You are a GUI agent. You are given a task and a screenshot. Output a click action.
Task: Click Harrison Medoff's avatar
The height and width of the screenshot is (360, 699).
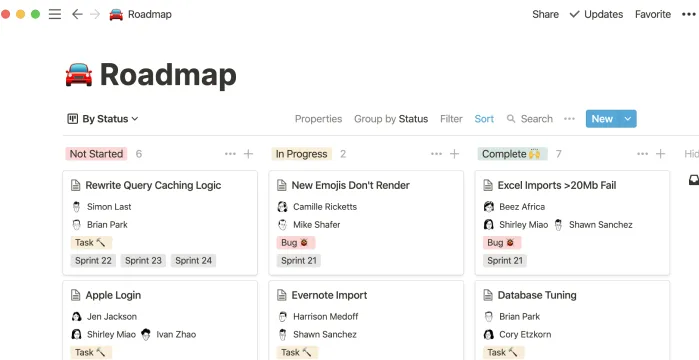pos(282,317)
